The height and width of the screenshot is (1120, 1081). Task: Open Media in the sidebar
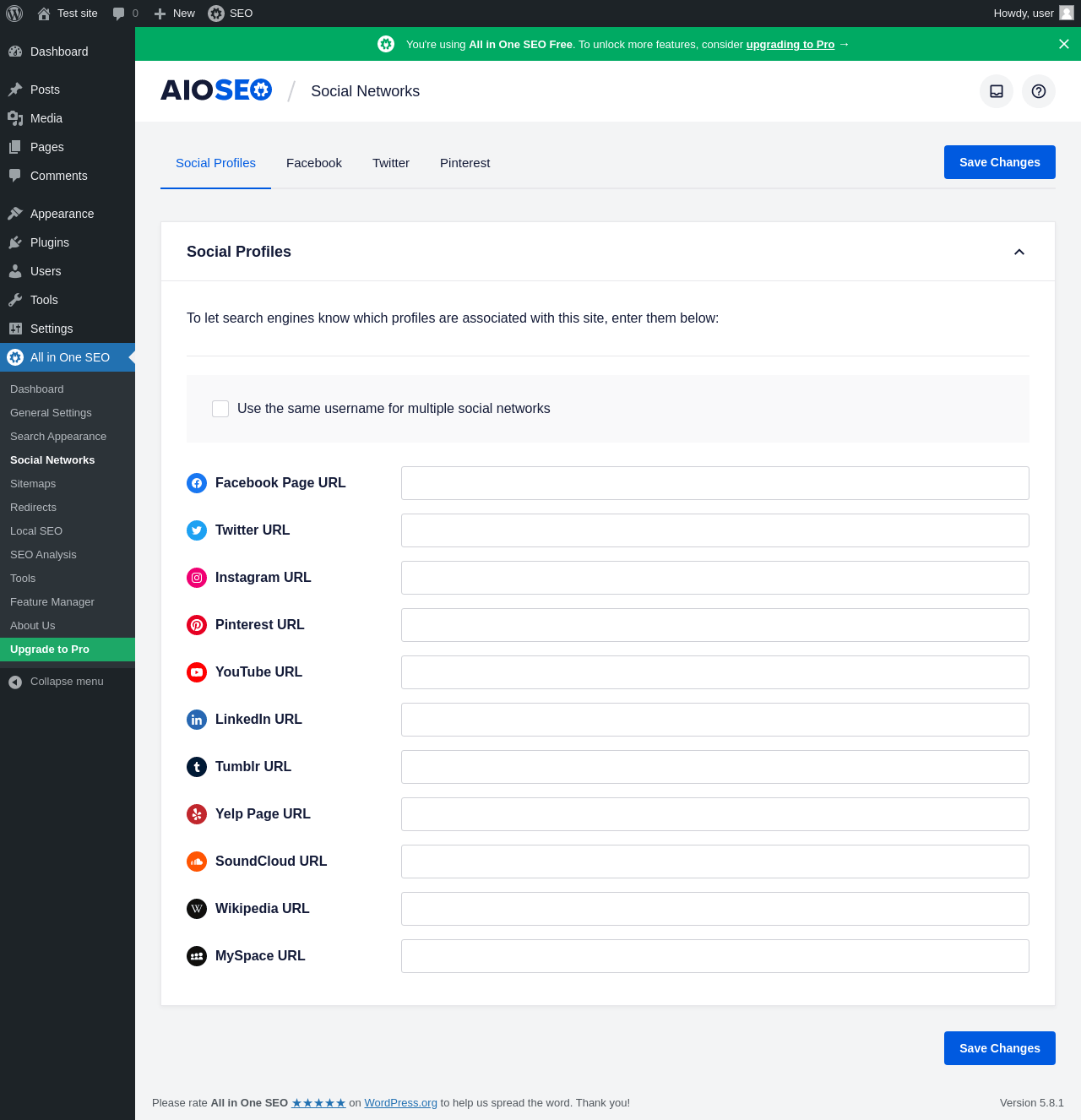point(68,118)
